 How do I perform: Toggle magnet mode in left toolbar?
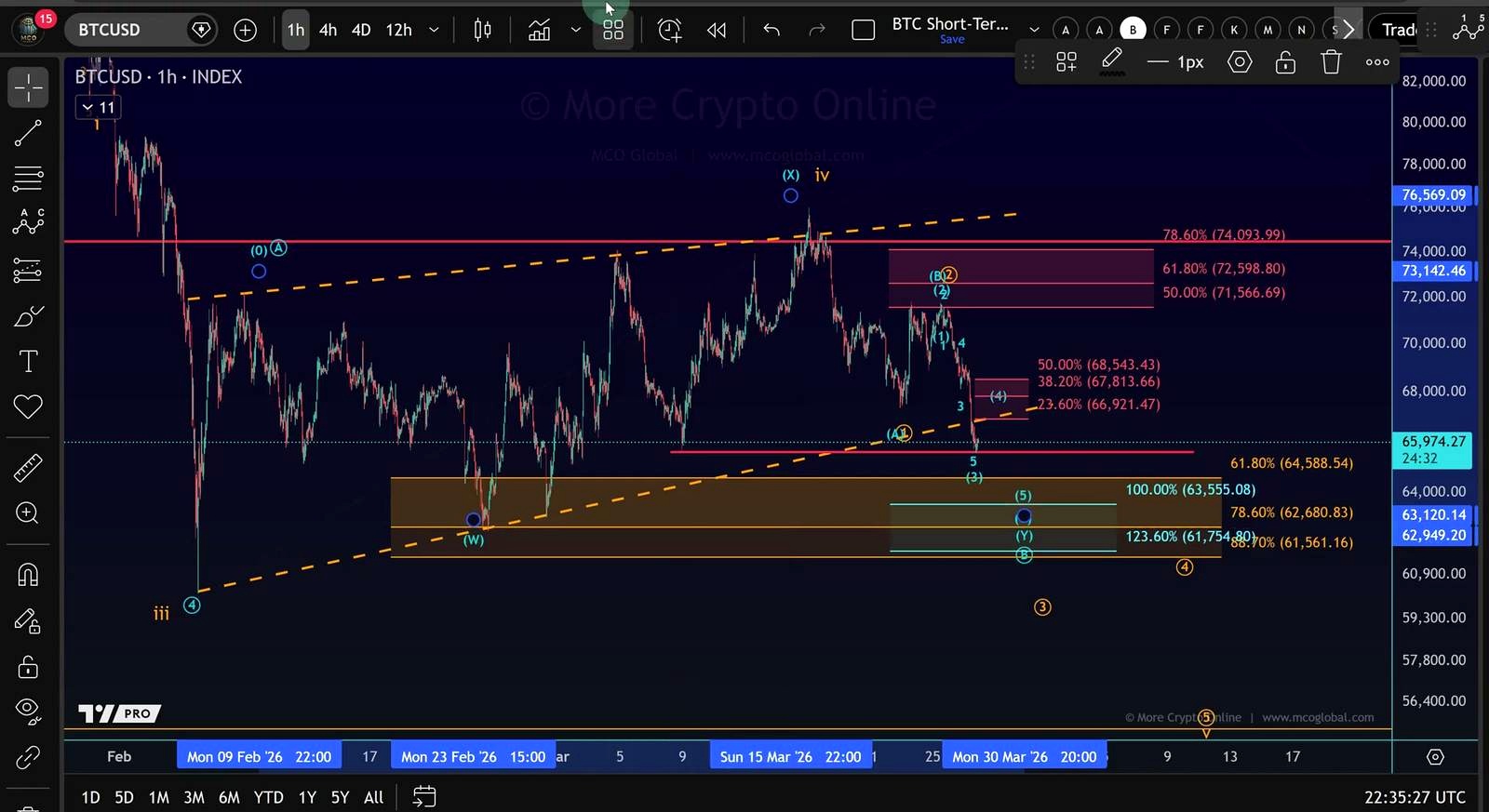tap(28, 575)
